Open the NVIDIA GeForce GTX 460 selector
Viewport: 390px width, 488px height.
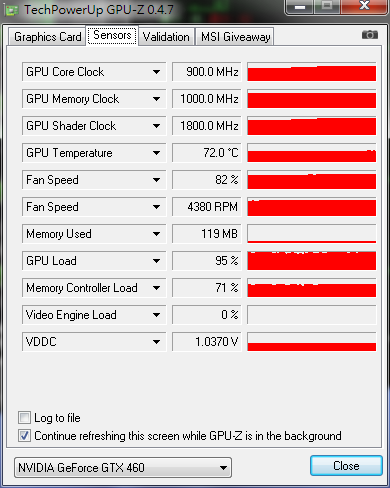[123, 468]
